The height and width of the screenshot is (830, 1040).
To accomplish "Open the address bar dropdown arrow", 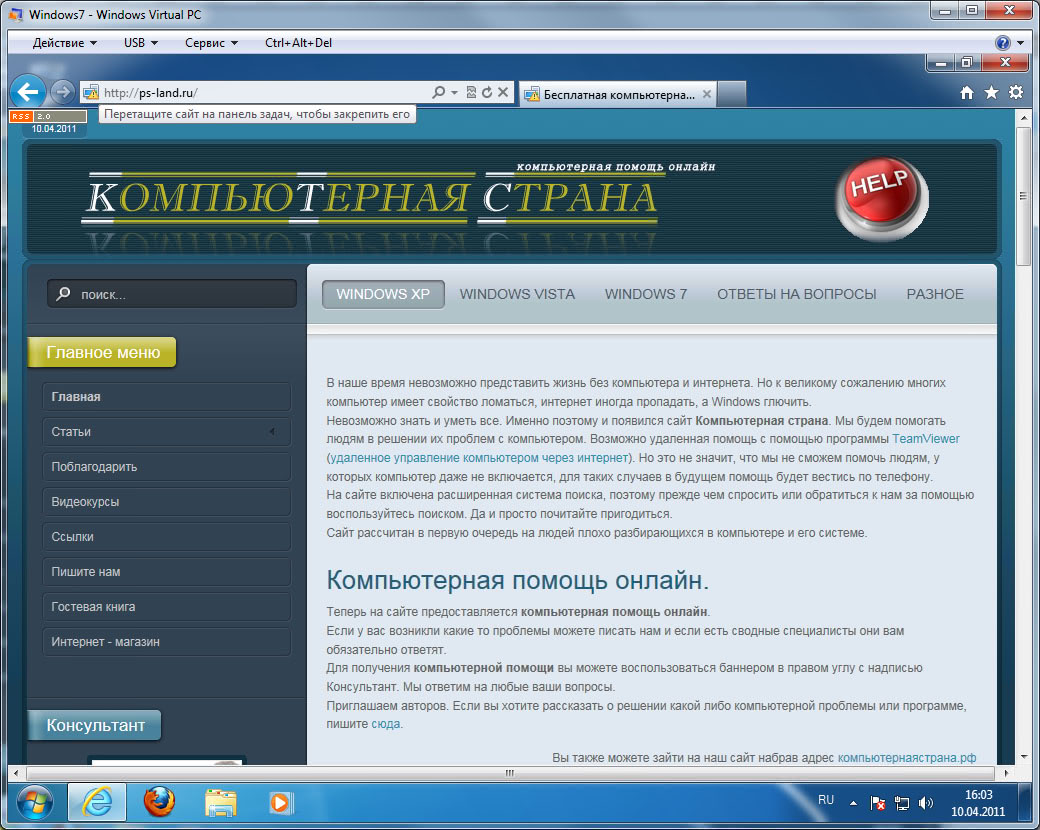I will click(x=454, y=93).
